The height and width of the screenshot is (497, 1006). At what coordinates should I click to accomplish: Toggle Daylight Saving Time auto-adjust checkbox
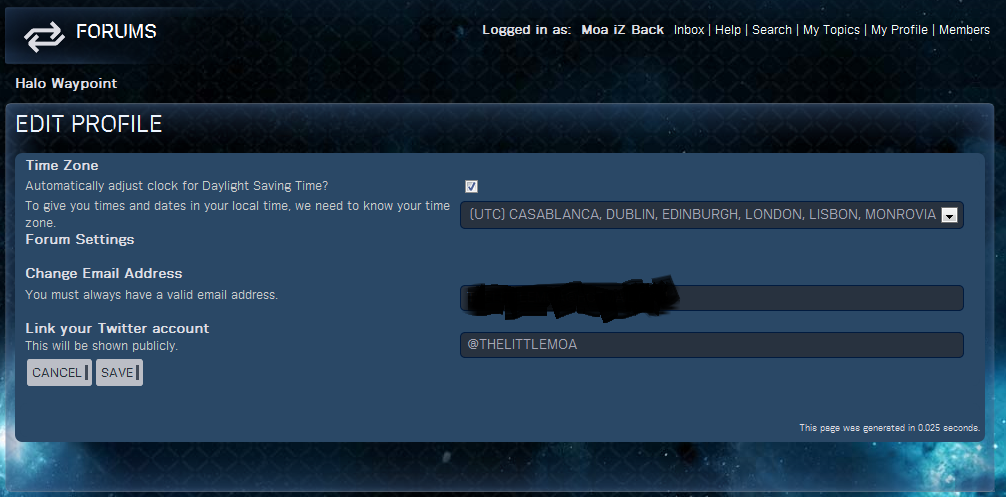(x=472, y=187)
